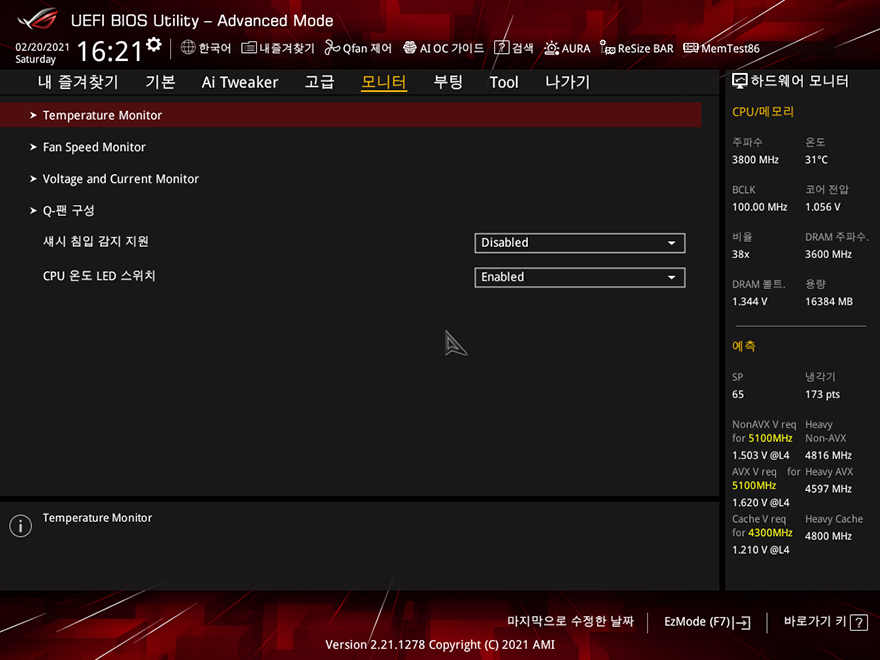The image size is (880, 660).
Task: Click the 16:21 clock display
Action: pyautogui.click(x=109, y=52)
